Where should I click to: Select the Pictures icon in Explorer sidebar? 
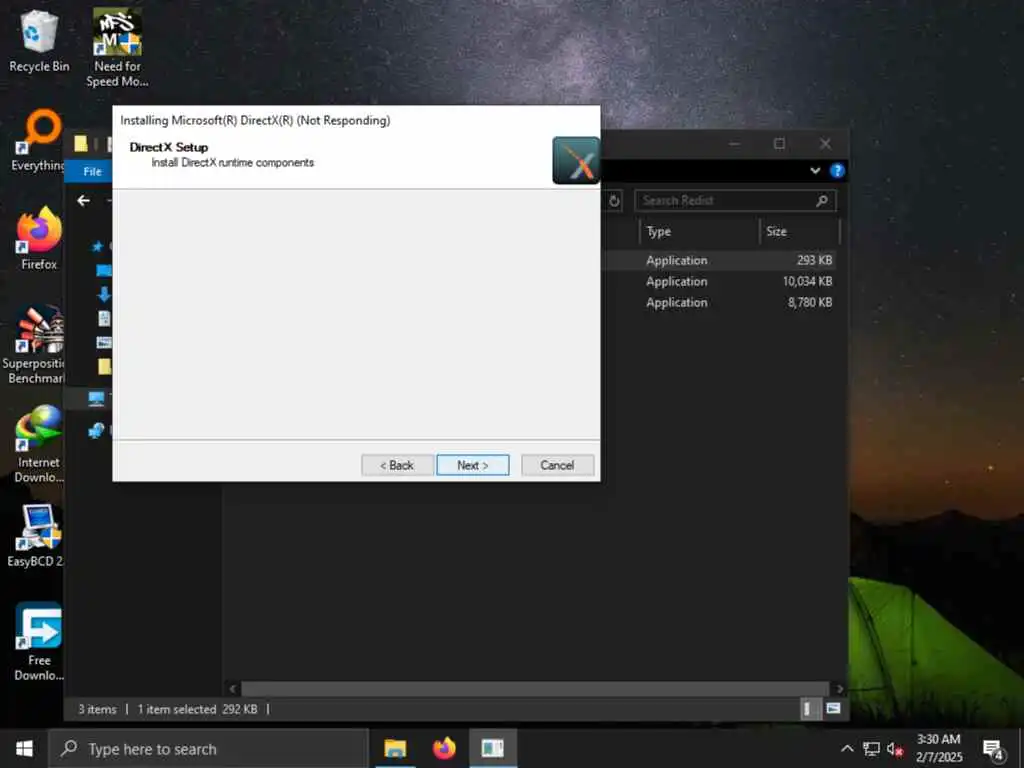click(104, 342)
